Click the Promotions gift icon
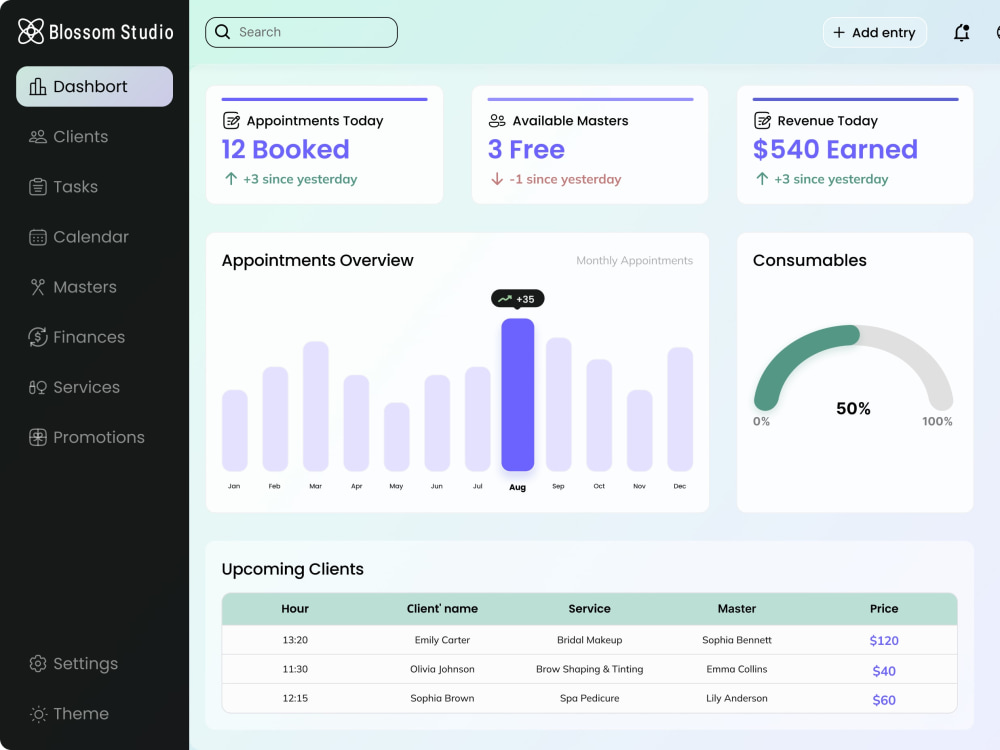This screenshot has width=1000, height=750. pos(38,437)
